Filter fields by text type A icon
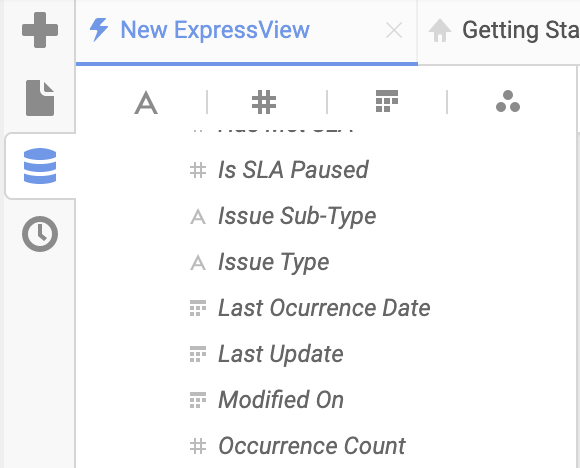This screenshot has width=580, height=468. pyautogui.click(x=146, y=102)
